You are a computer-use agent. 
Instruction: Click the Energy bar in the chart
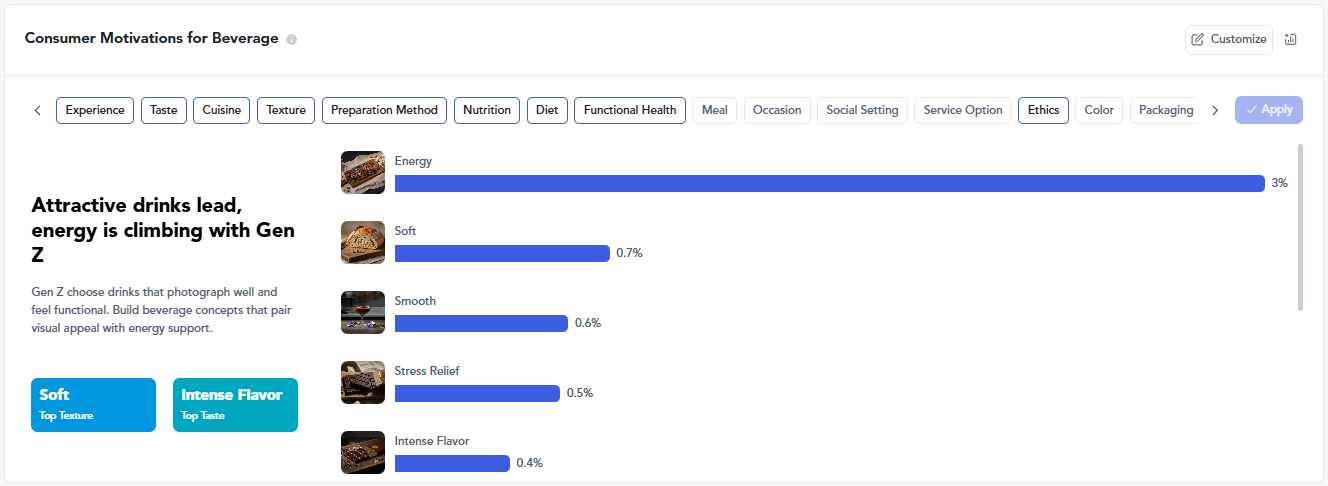coord(830,183)
